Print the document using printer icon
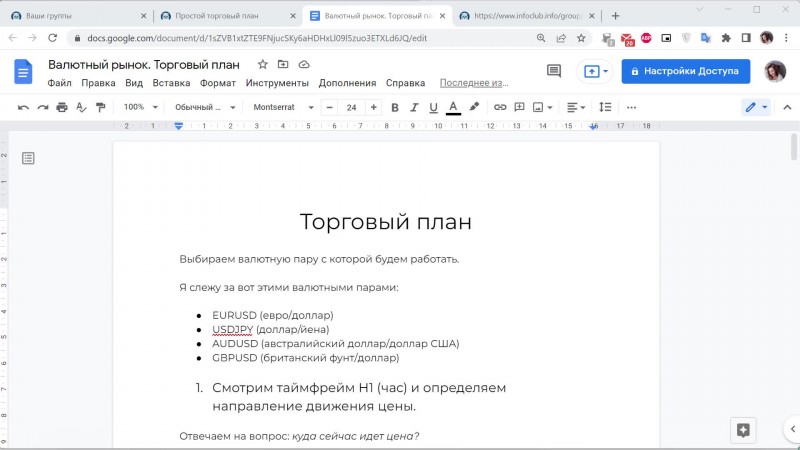 (62, 107)
